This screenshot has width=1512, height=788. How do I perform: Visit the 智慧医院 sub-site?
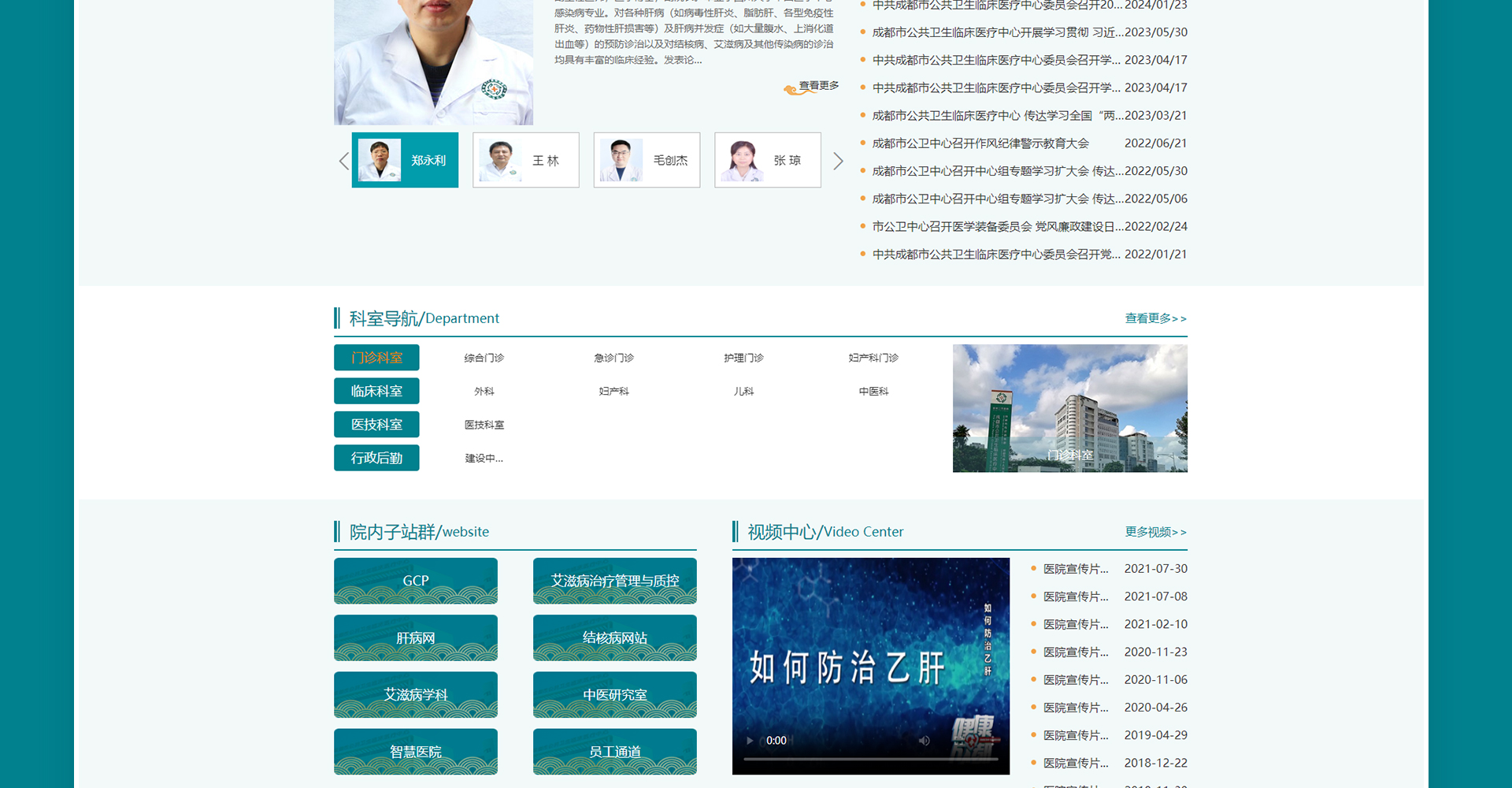415,752
